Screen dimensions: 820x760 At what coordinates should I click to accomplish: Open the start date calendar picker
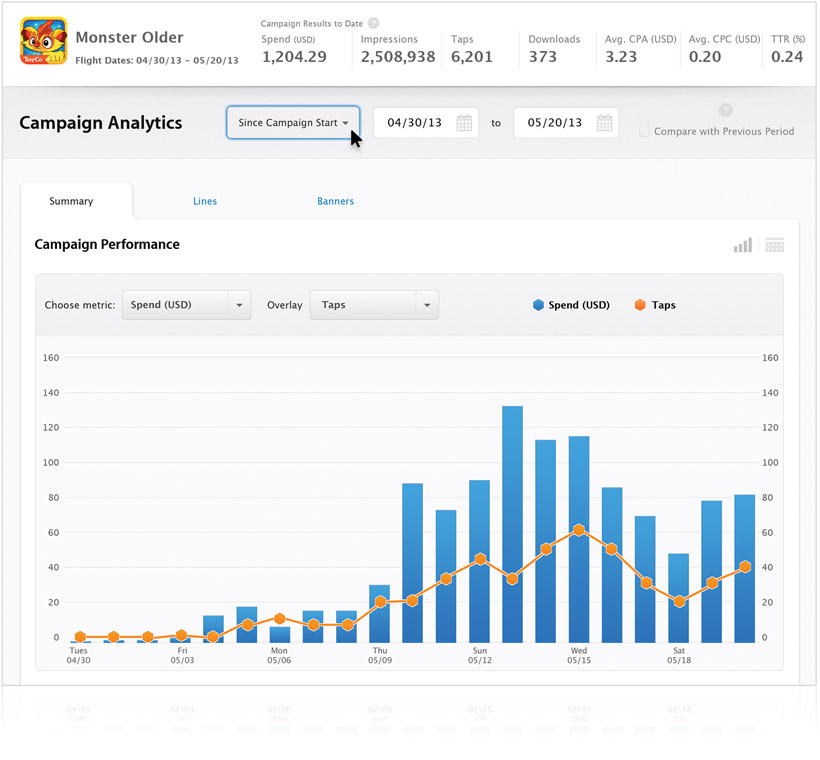pos(464,123)
